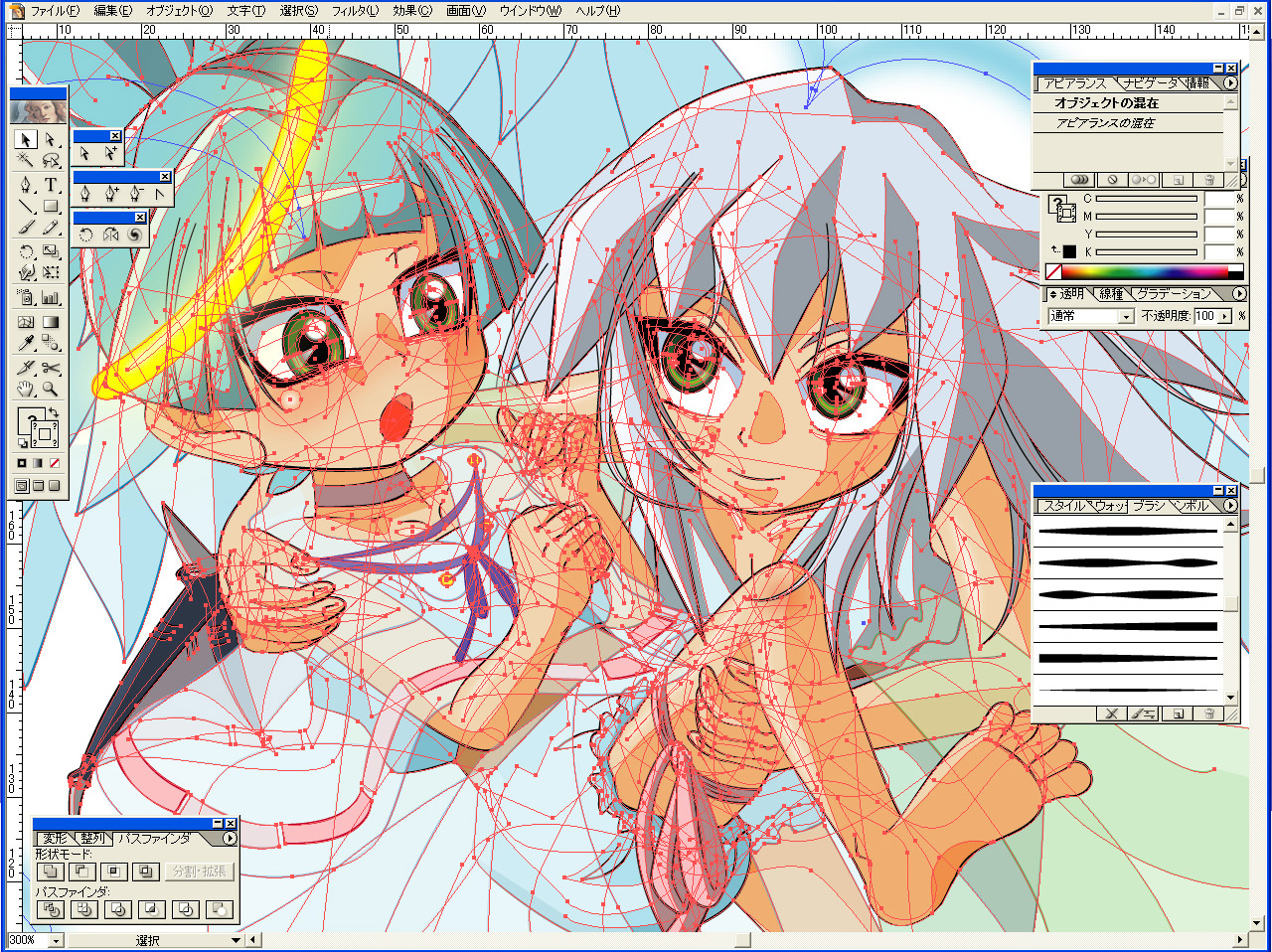Activate the Stroke box in toolbox
The width and height of the screenshot is (1272, 952).
[46, 435]
